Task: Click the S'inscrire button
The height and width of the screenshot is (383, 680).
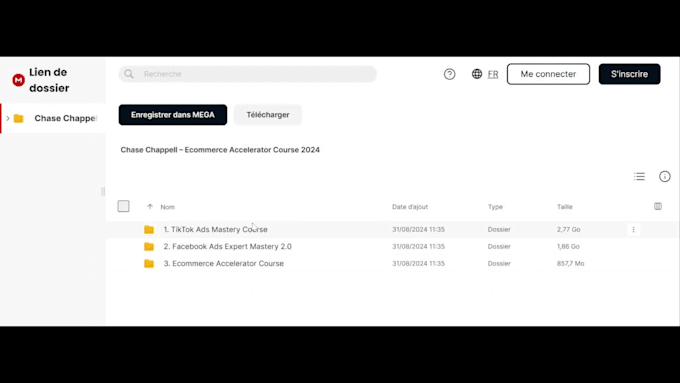Action: coord(629,74)
